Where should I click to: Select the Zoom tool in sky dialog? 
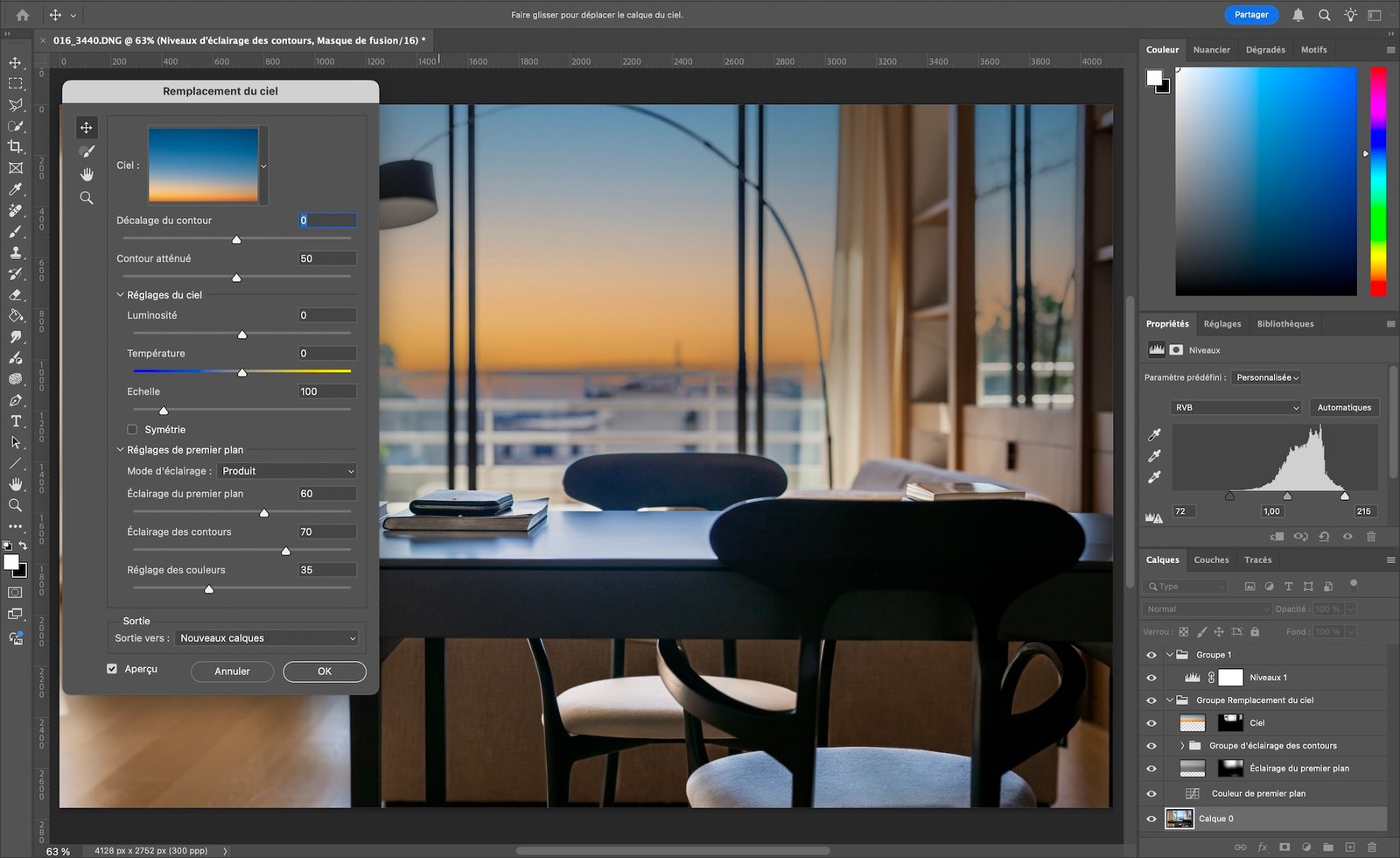87,198
